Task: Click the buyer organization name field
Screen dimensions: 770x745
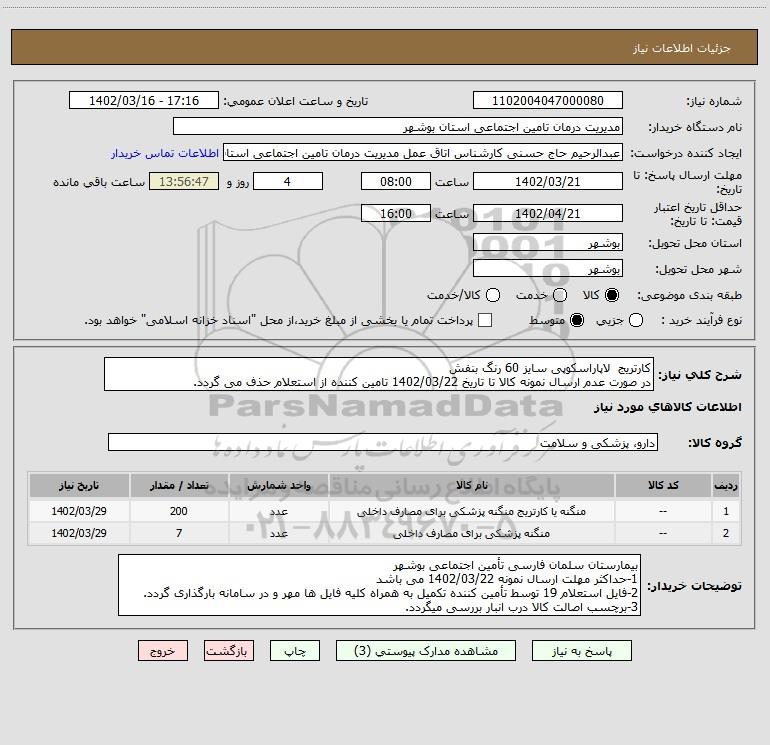Action: [398, 127]
